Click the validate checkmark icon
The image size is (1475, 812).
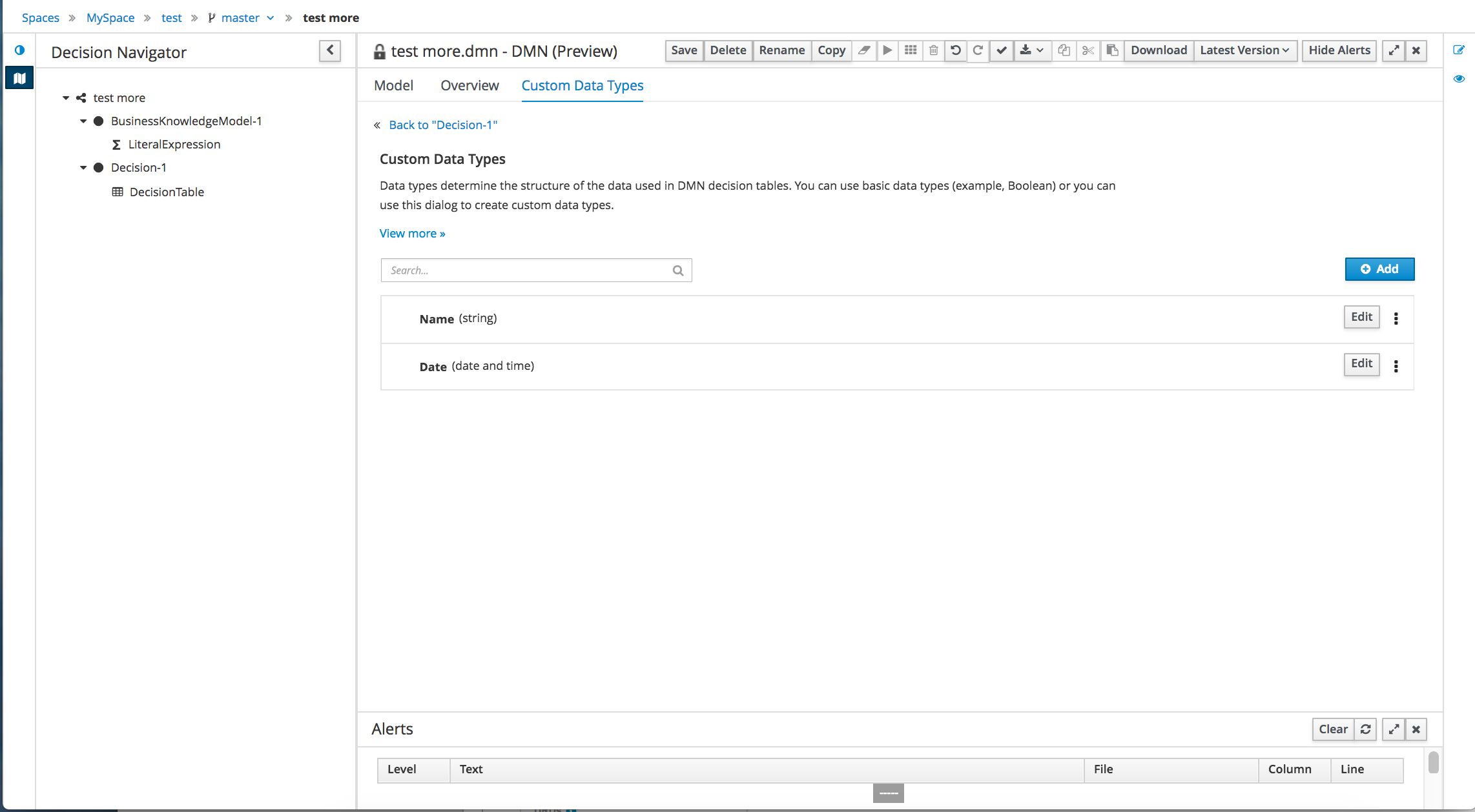1001,50
